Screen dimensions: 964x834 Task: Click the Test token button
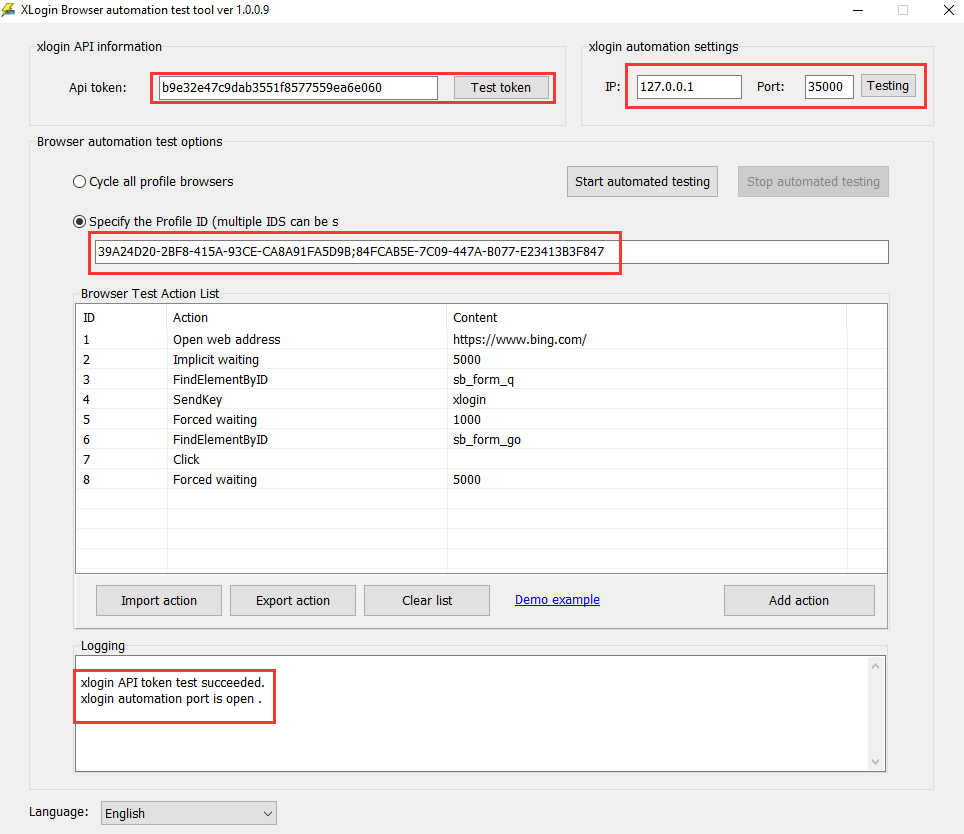[x=500, y=88]
